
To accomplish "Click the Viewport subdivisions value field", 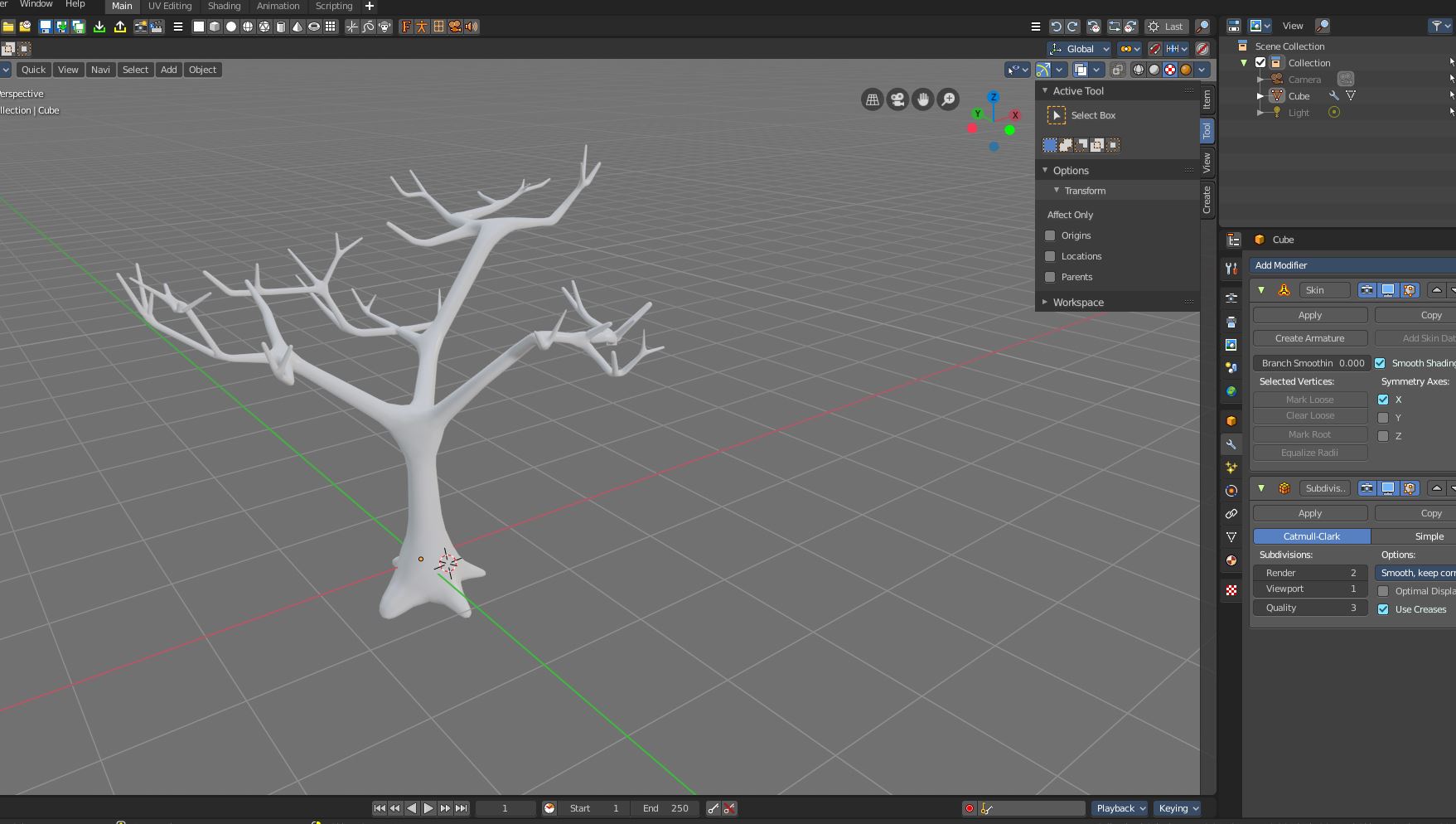I will click(x=1310, y=589).
